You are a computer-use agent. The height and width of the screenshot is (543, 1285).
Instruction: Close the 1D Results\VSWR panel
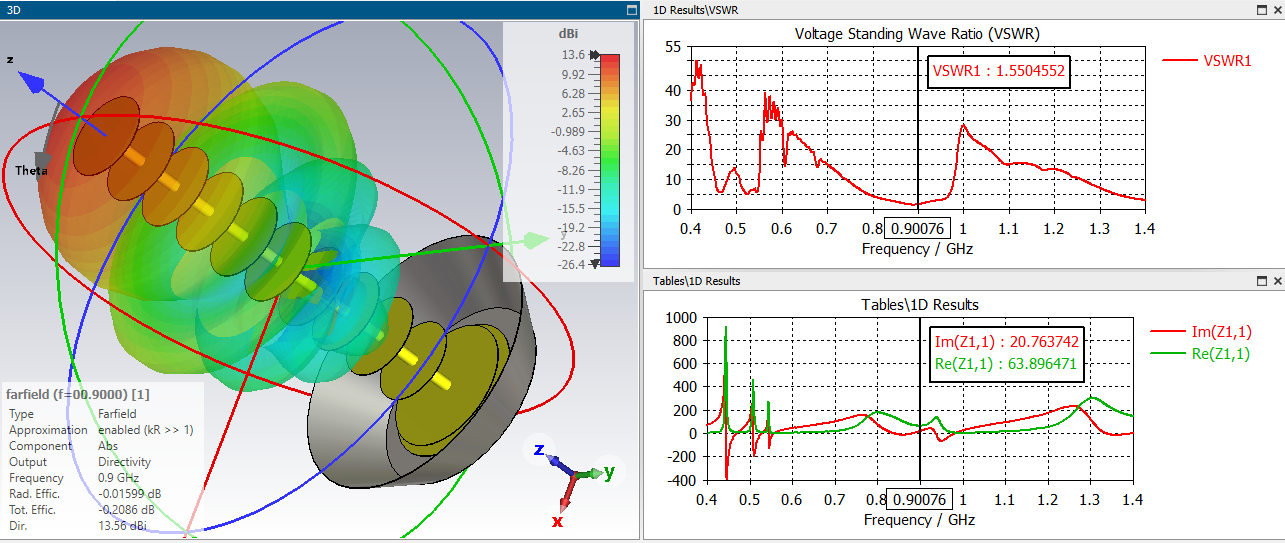tap(1276, 9)
